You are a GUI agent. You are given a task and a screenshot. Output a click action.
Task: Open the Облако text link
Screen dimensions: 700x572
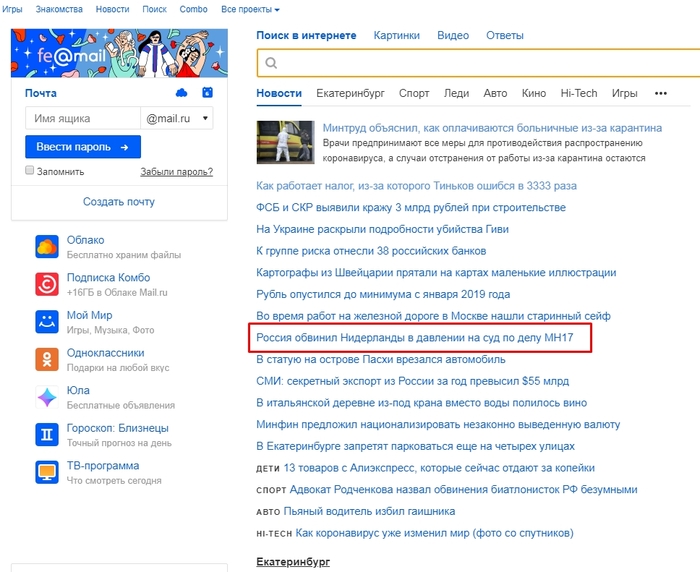click(85, 240)
